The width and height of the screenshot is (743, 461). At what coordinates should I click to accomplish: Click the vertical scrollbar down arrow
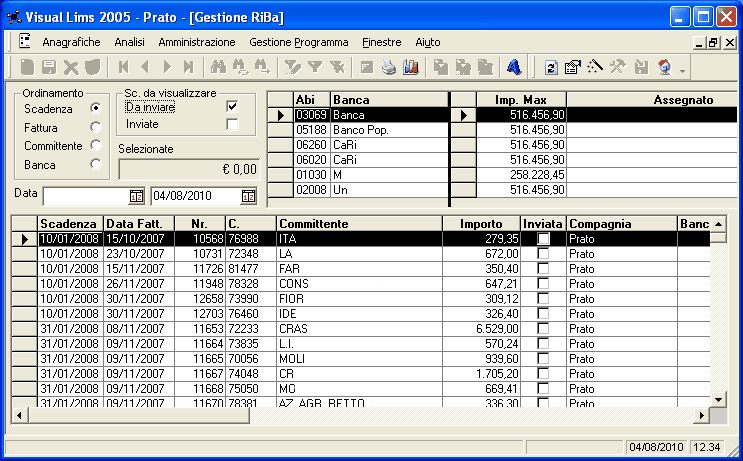coord(718,400)
